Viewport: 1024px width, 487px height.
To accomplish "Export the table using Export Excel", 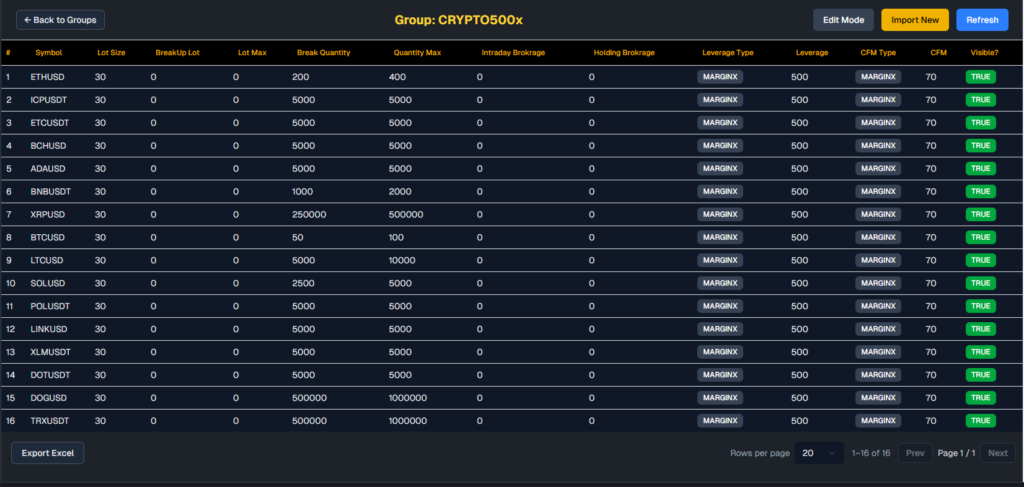I will pyautogui.click(x=48, y=453).
